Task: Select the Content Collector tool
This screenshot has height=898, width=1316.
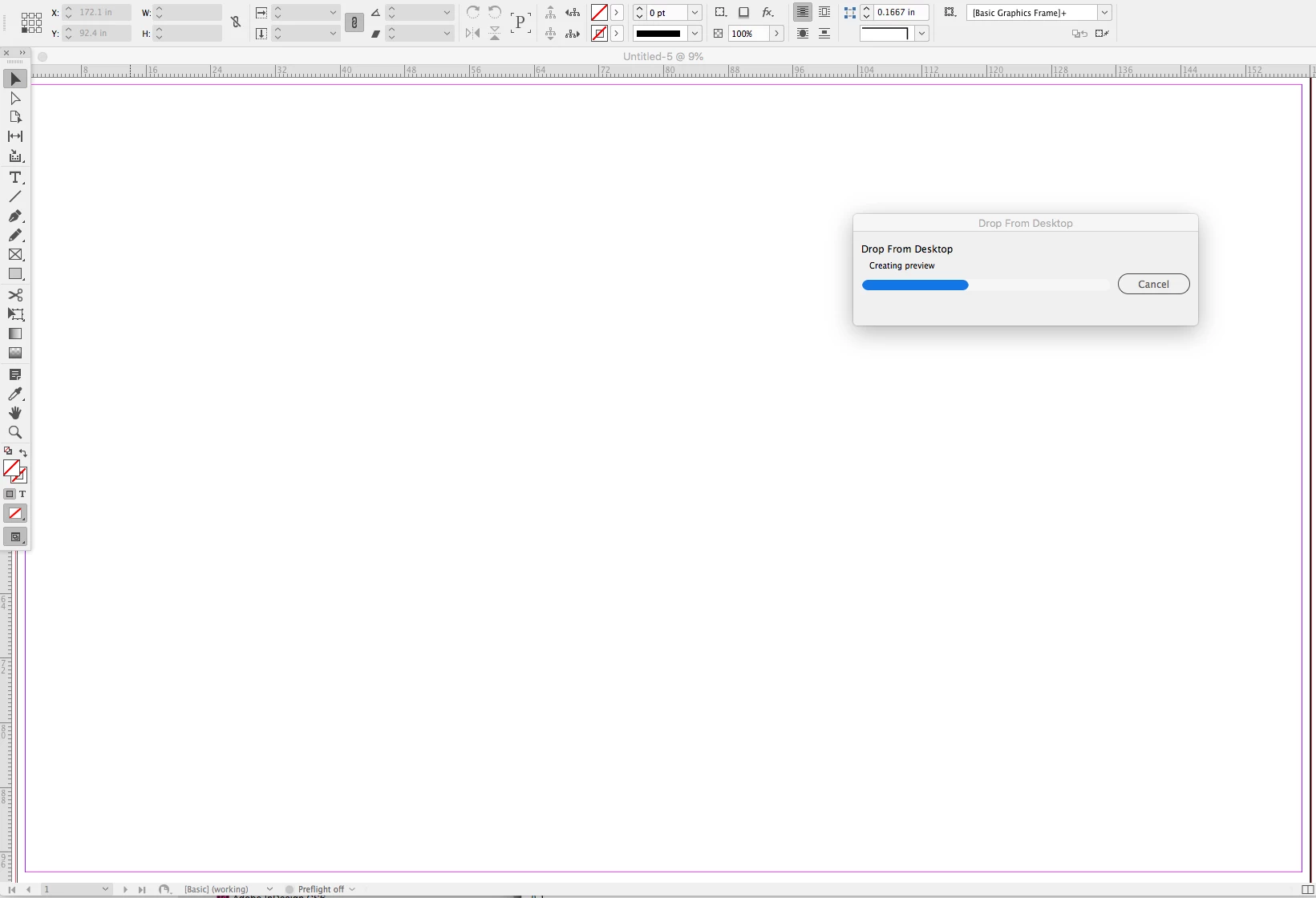Action: [15, 156]
